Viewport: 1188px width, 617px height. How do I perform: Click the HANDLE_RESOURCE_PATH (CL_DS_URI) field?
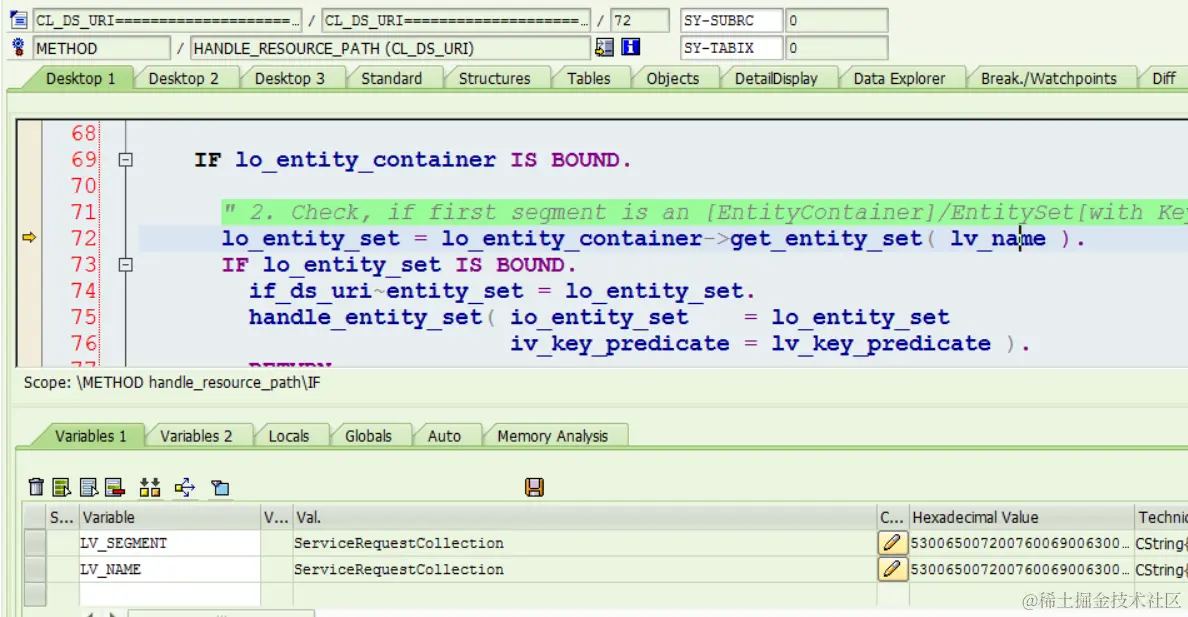pyautogui.click(x=390, y=49)
